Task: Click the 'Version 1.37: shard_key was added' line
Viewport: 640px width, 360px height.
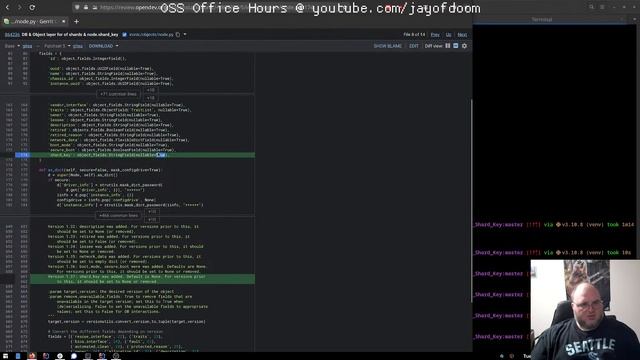Action: (143, 277)
